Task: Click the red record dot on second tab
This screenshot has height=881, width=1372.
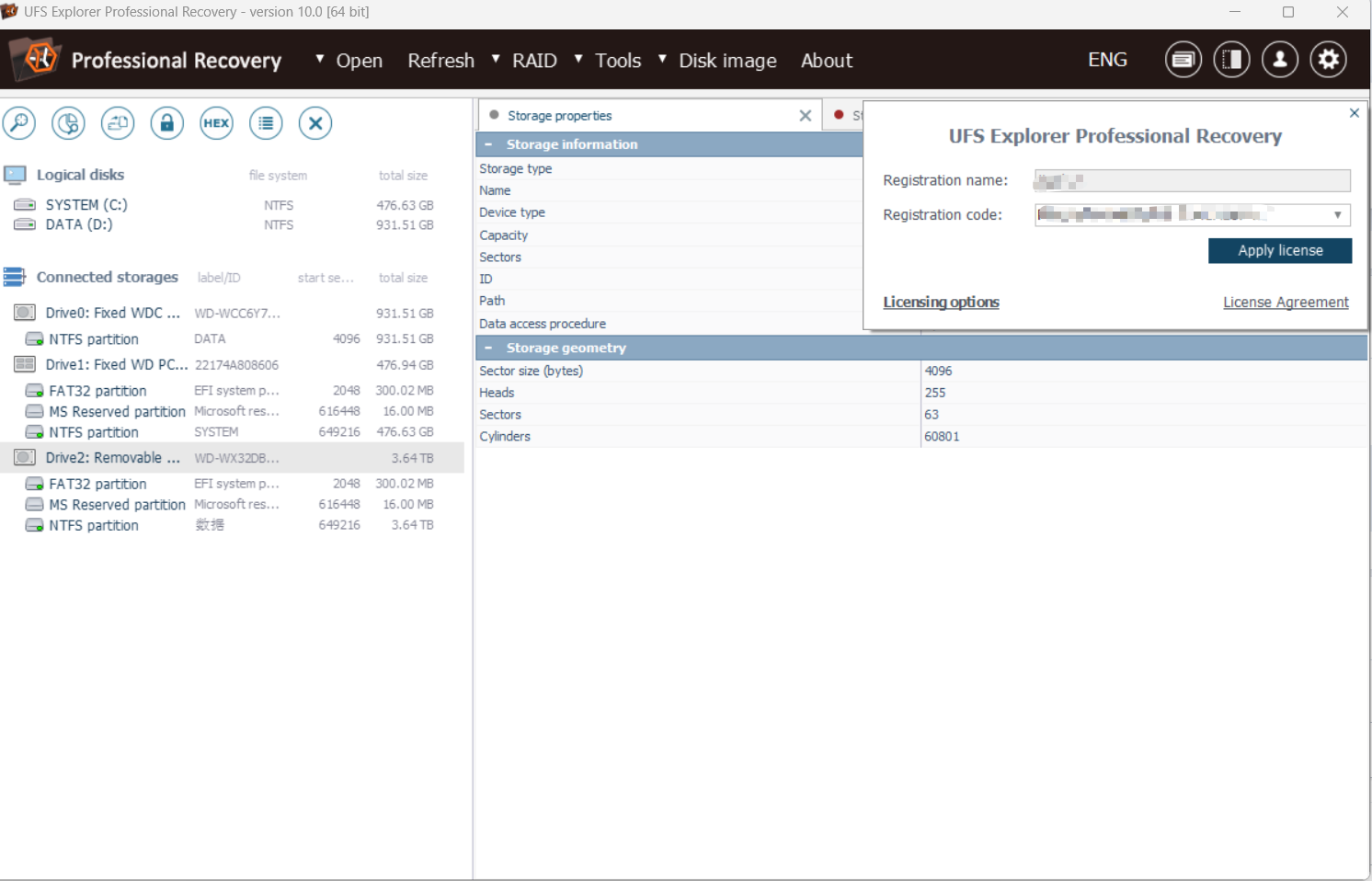Action: [839, 115]
